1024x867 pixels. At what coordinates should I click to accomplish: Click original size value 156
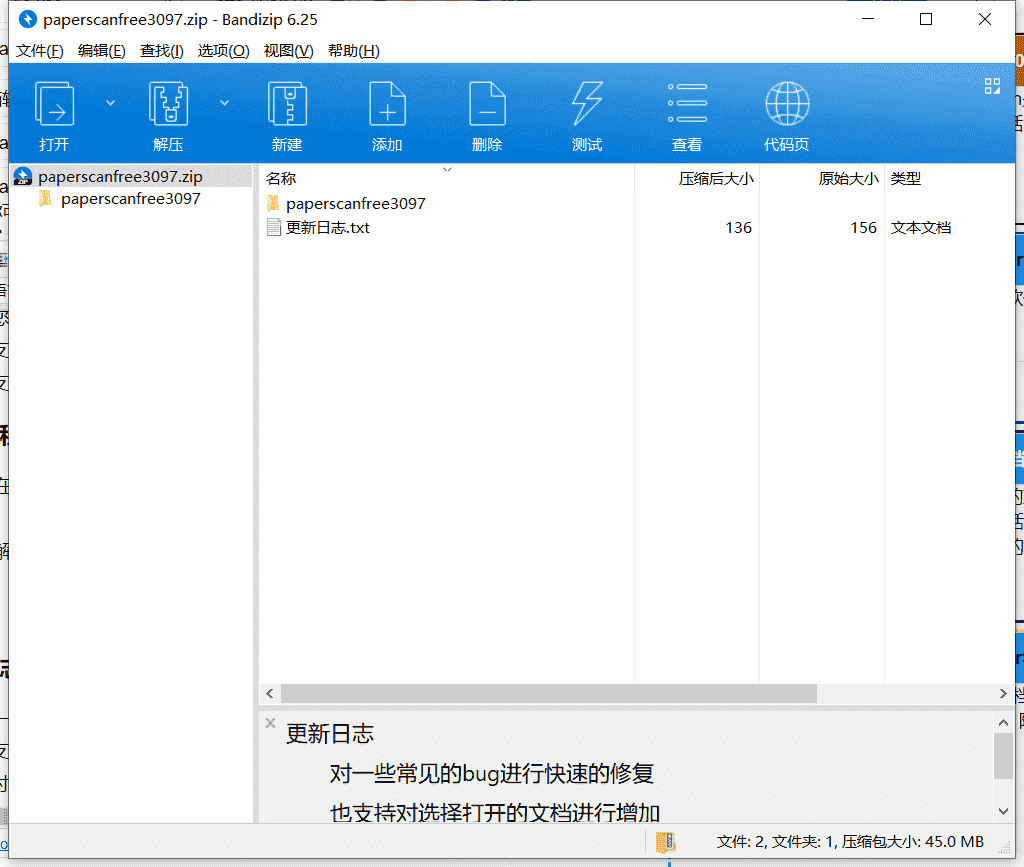point(863,228)
